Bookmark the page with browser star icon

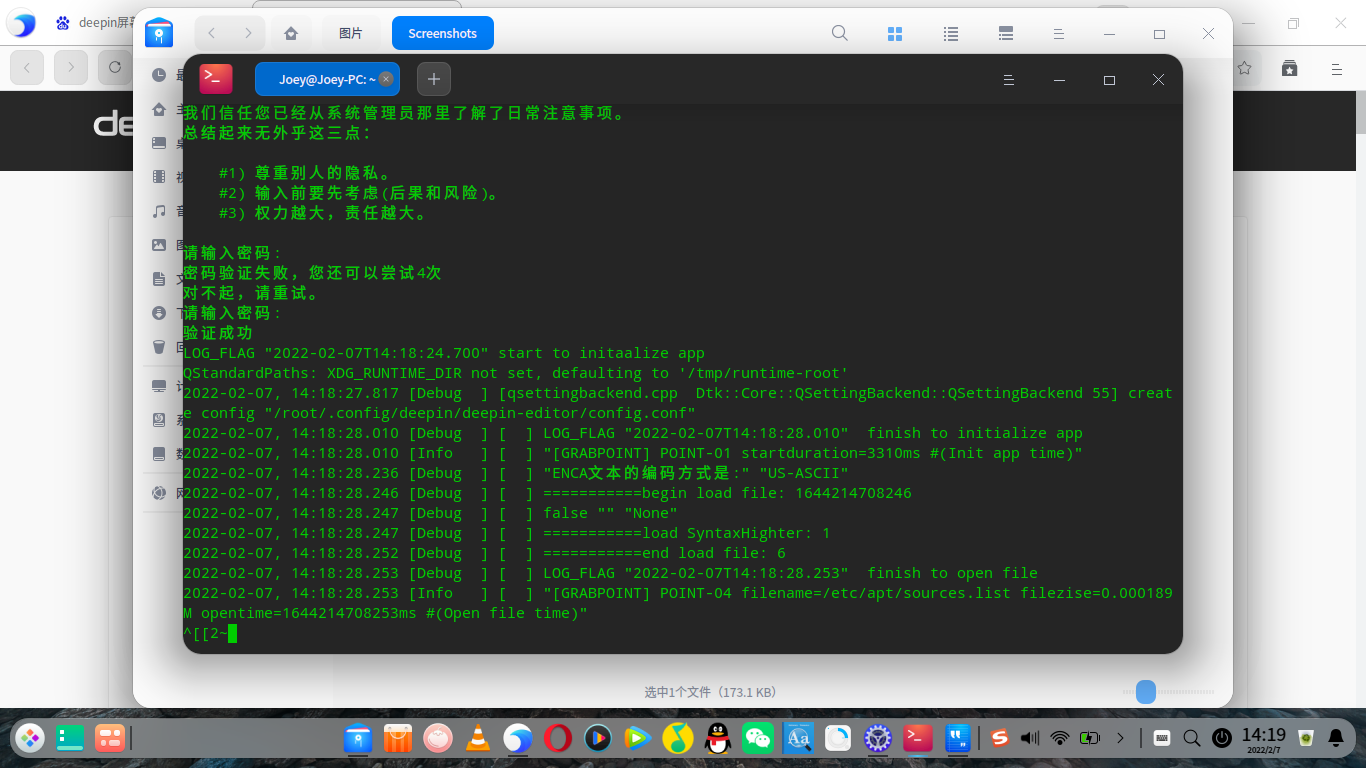pyautogui.click(x=1245, y=68)
